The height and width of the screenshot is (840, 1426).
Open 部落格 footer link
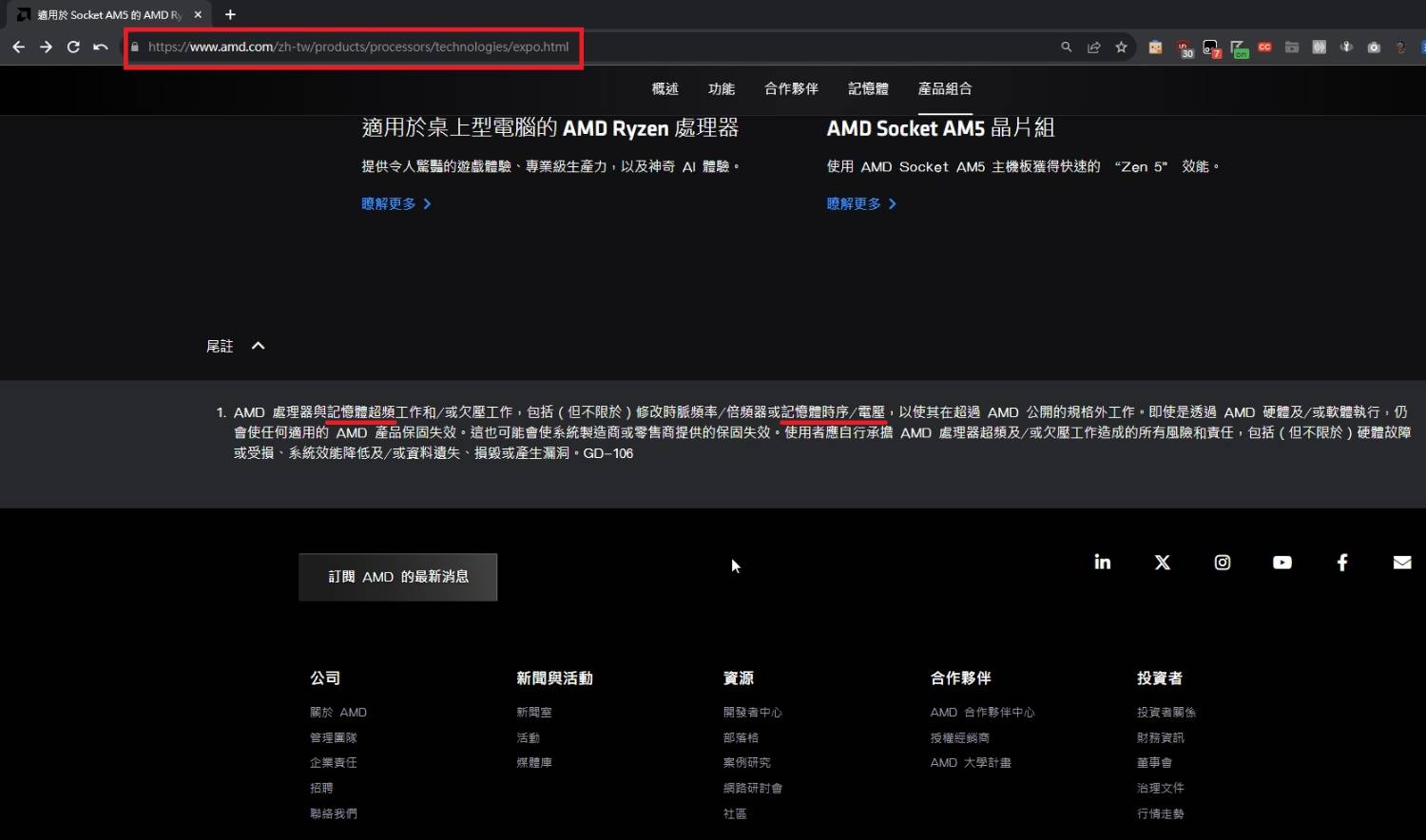[x=741, y=737]
